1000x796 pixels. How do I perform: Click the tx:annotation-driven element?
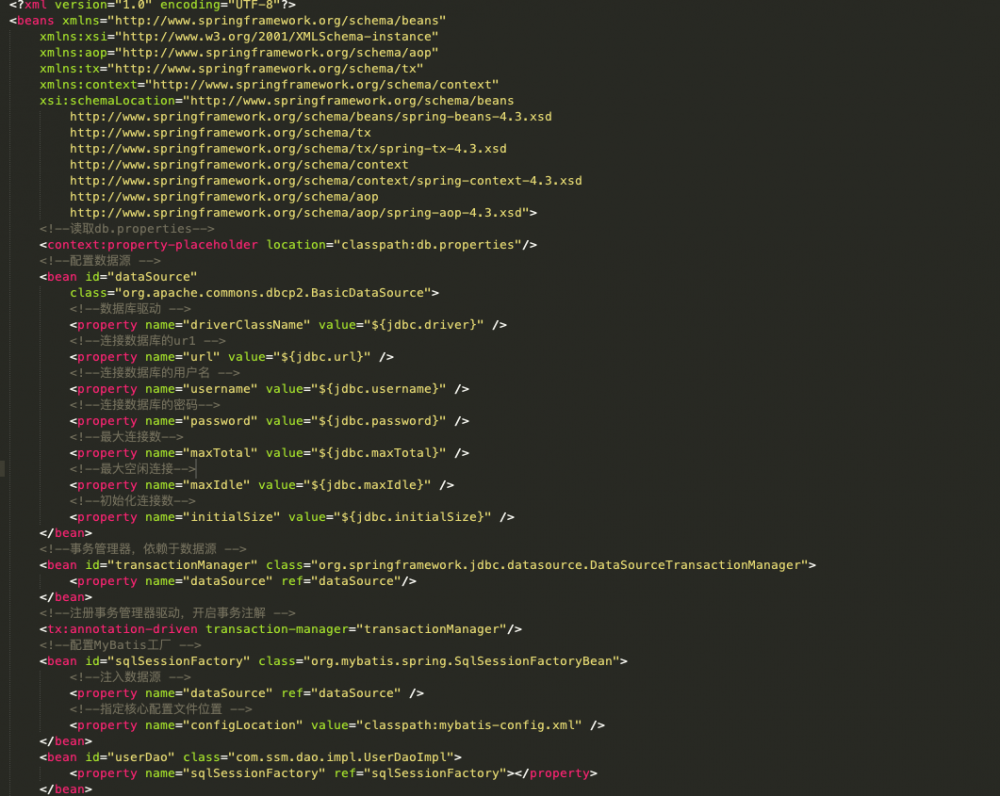click(x=119, y=628)
